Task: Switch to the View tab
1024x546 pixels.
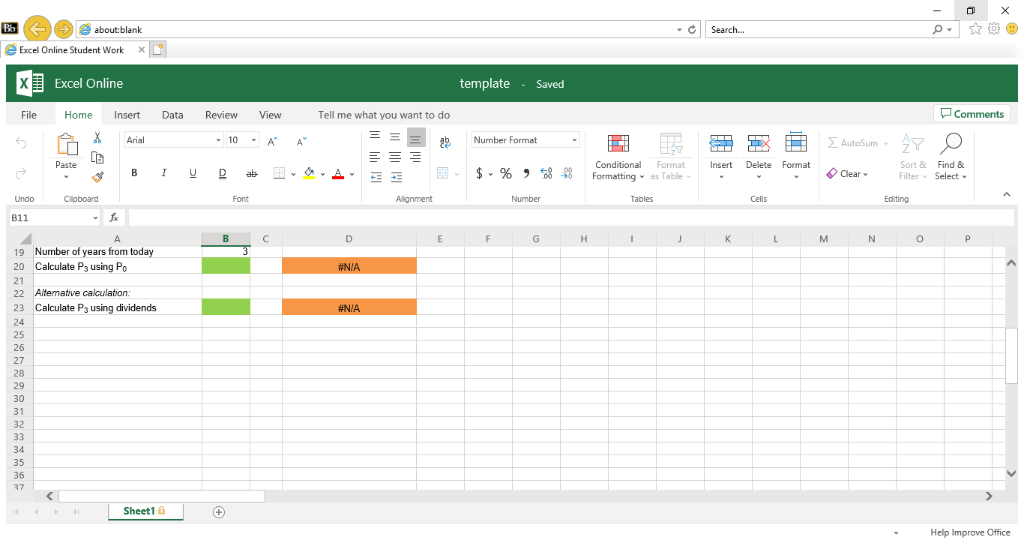Action: click(270, 115)
